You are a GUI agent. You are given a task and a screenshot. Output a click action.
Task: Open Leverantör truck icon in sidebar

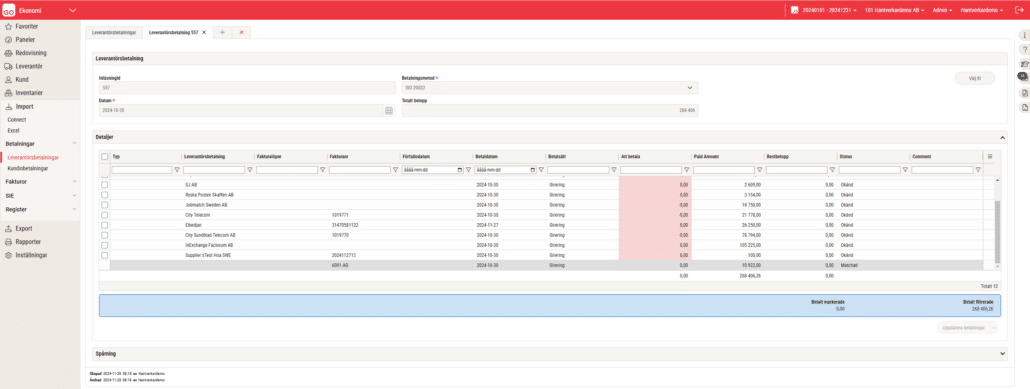pos(9,66)
